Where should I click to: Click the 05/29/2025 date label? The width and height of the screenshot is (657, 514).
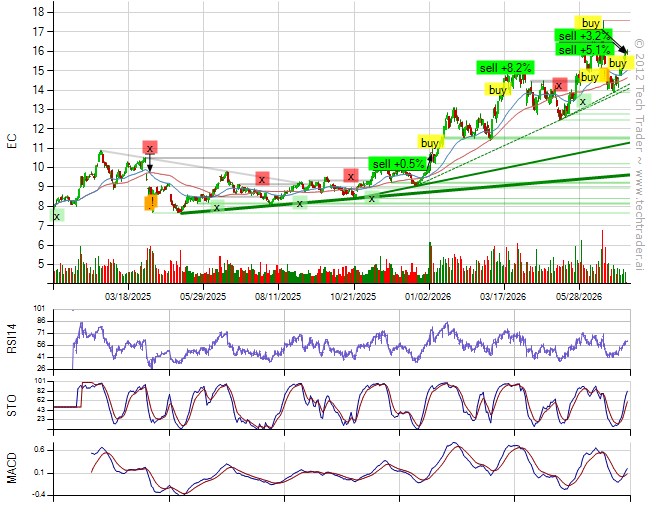tap(203, 297)
